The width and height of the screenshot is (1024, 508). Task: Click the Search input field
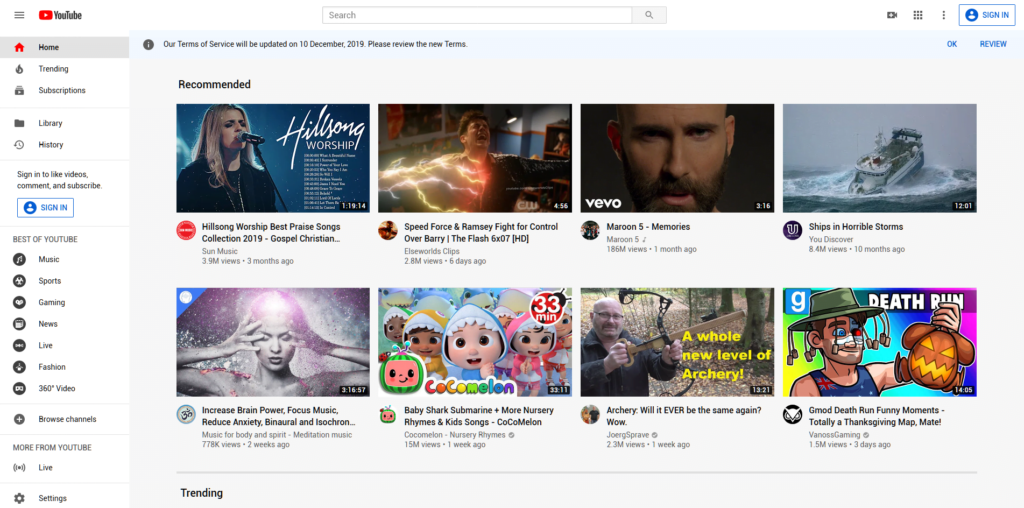pos(477,15)
